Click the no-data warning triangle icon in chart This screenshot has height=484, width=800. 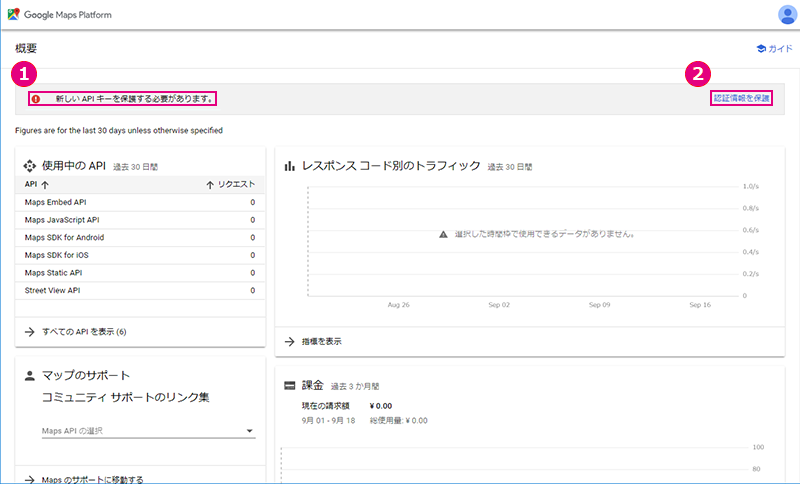click(443, 234)
